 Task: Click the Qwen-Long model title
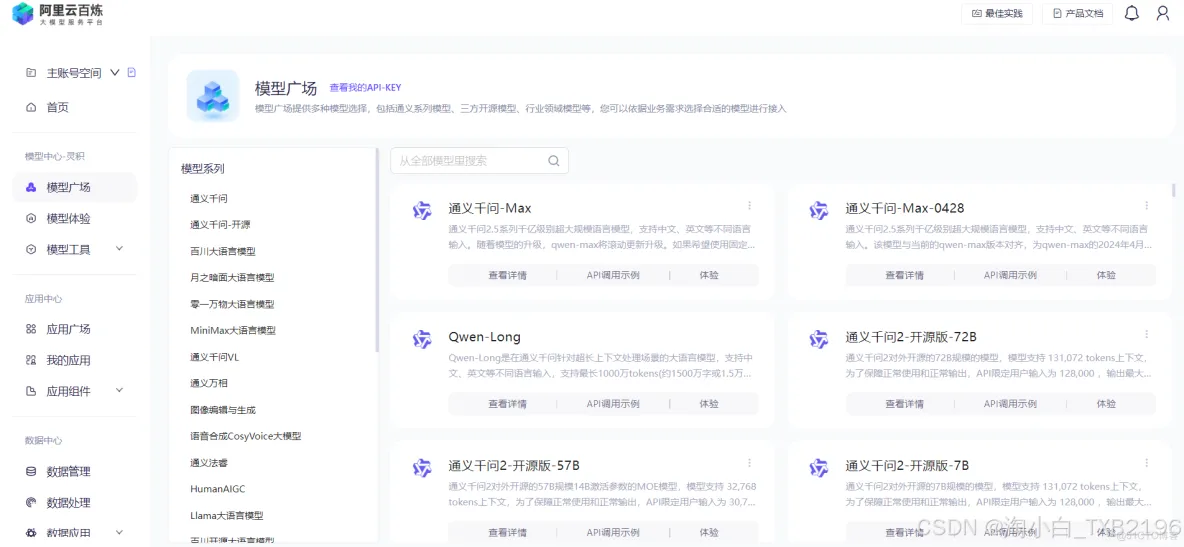point(485,337)
